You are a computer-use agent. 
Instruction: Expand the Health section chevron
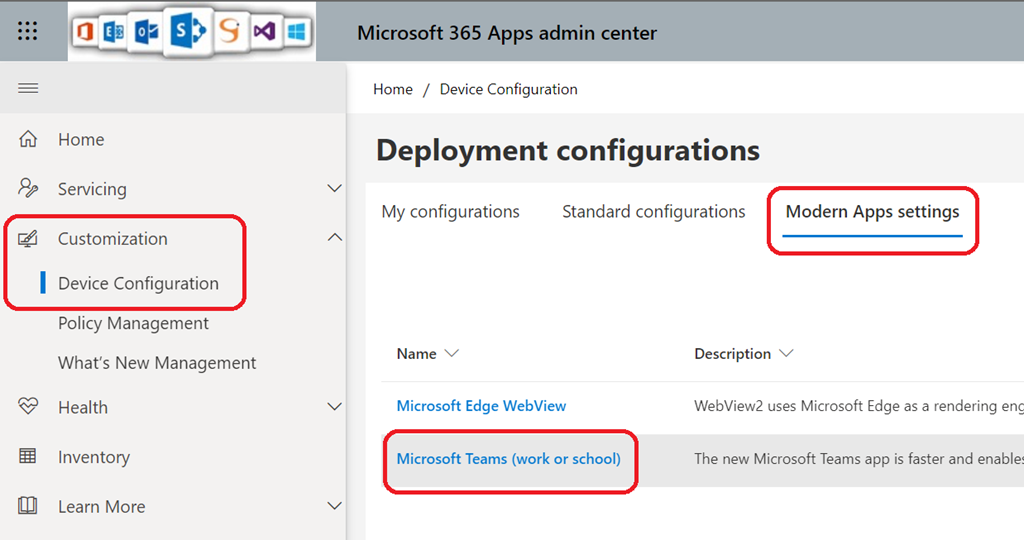point(335,407)
